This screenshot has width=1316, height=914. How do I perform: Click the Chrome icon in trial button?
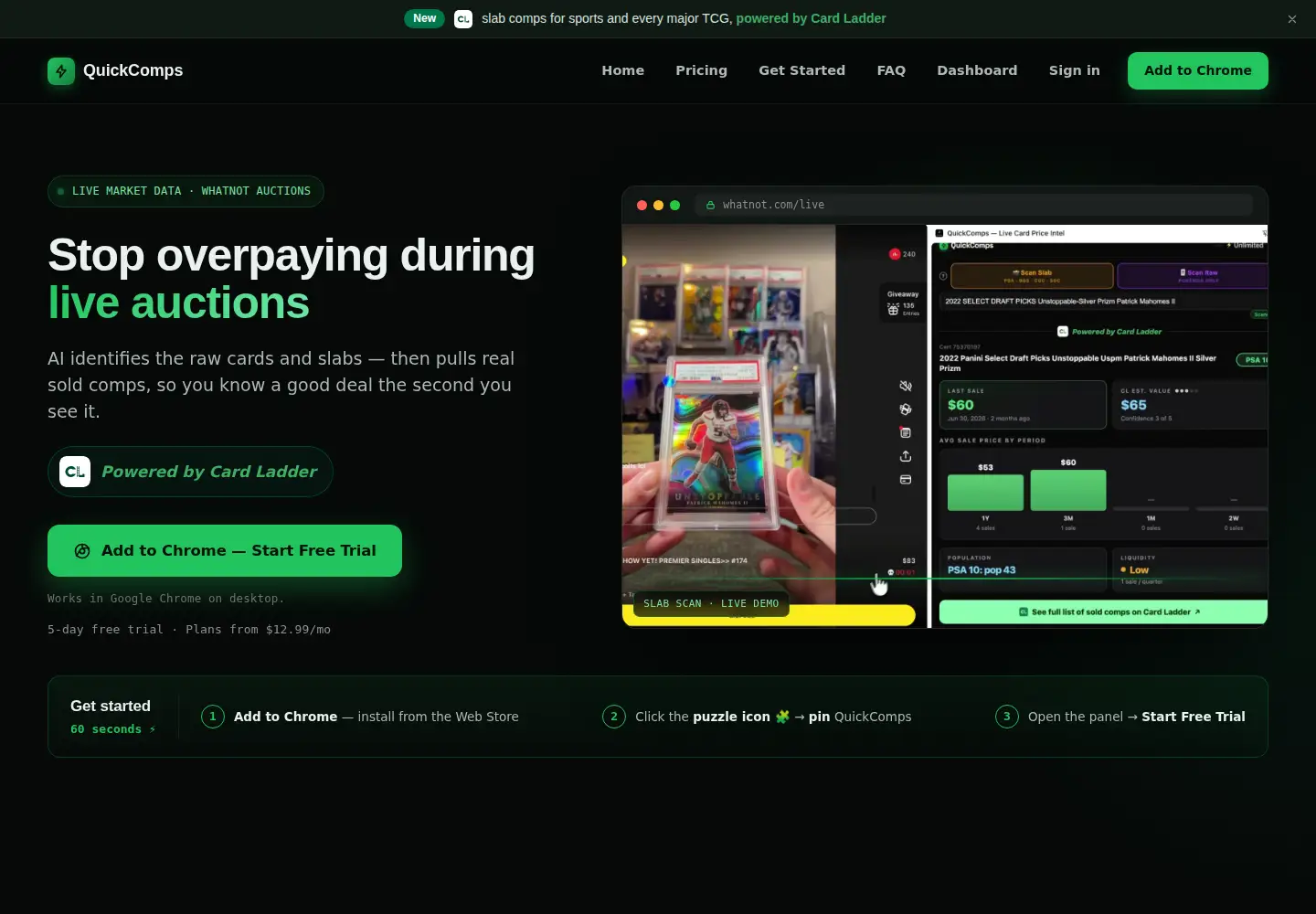(82, 550)
